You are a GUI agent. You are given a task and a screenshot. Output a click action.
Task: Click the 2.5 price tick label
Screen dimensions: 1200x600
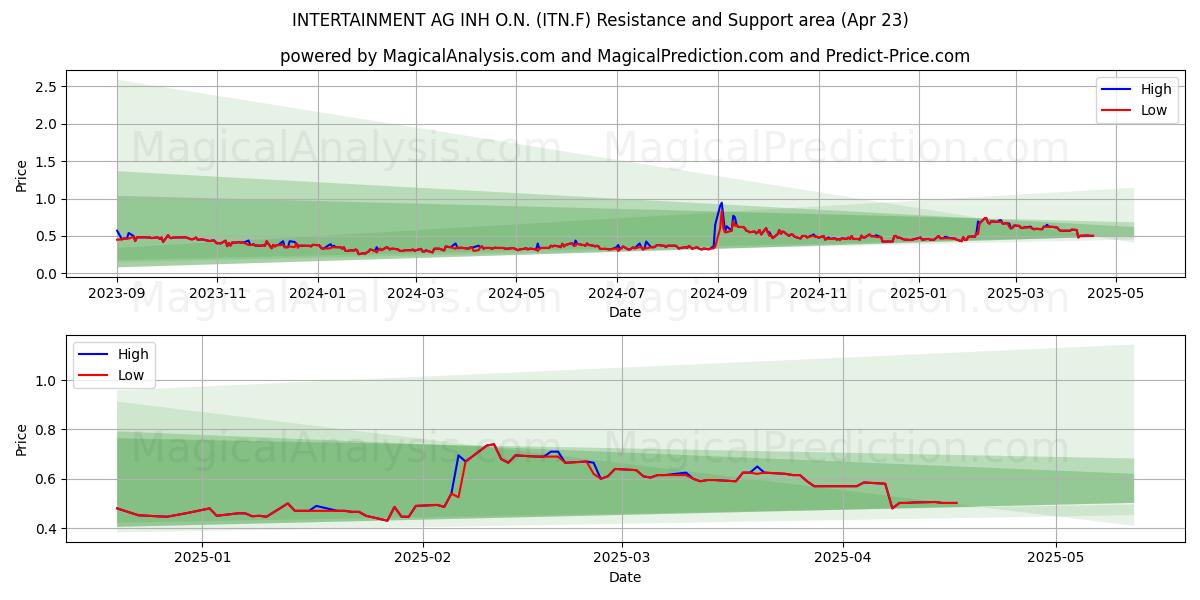(45, 87)
